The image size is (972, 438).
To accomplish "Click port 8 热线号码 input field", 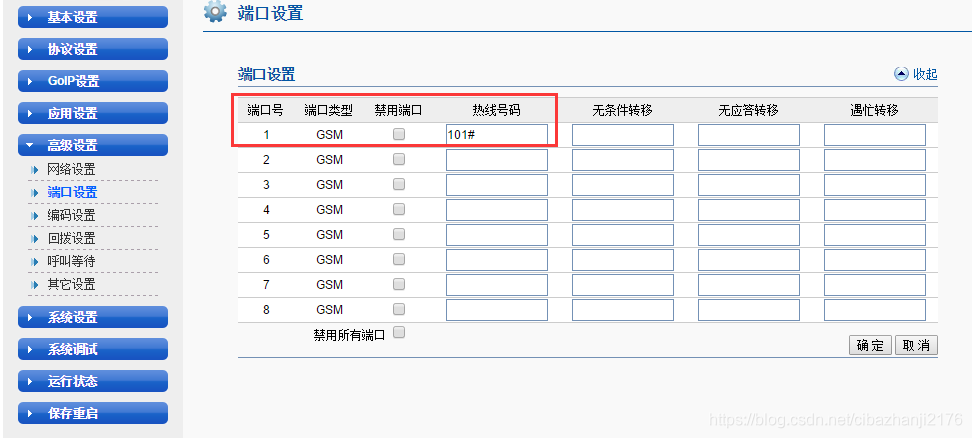I will pyautogui.click(x=497, y=310).
